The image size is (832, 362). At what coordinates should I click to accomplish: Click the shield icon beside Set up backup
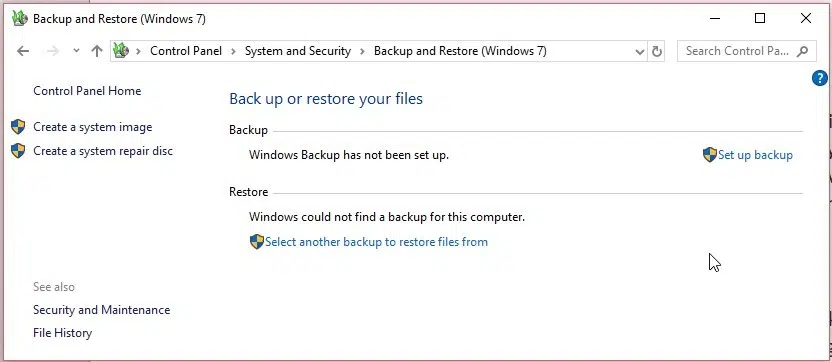pyautogui.click(x=709, y=155)
